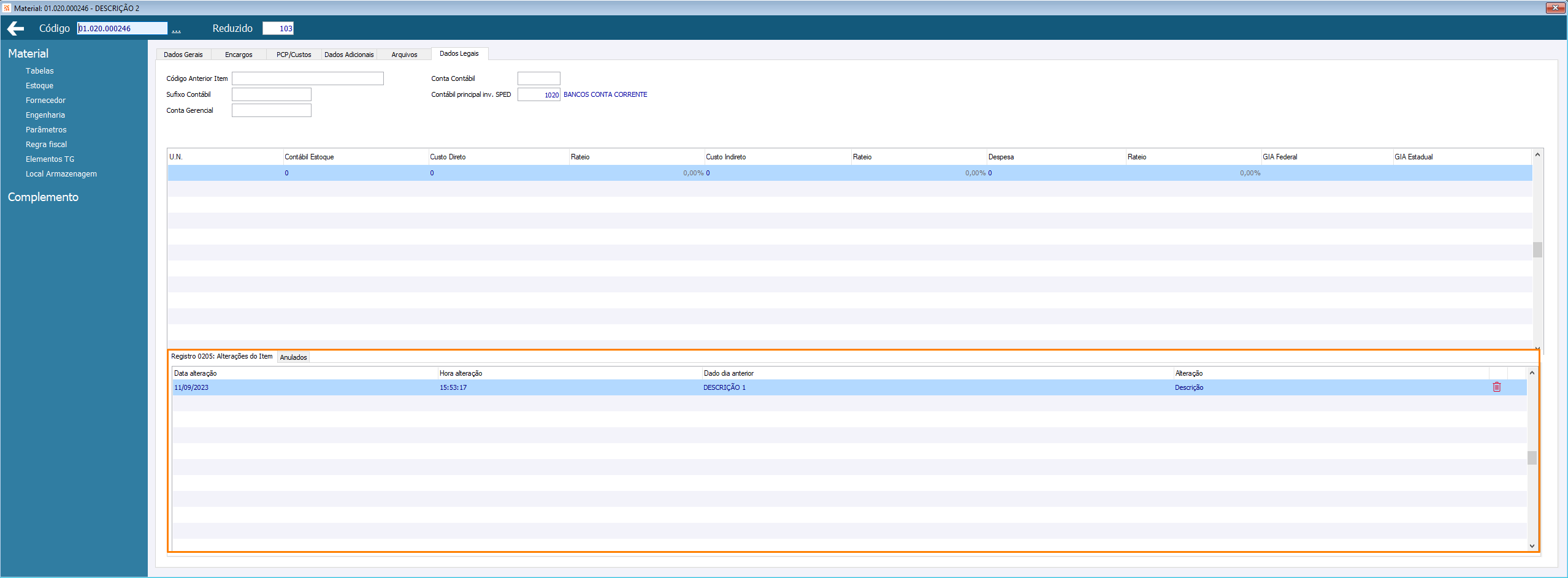The height and width of the screenshot is (578, 1568).
Task: Click the Código Anterior Item field
Action: click(308, 78)
